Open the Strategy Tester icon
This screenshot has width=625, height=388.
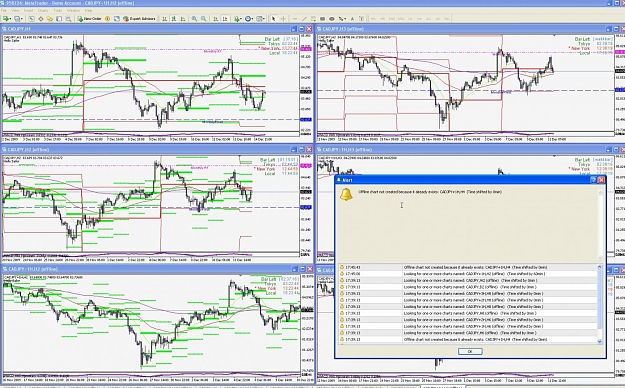pyautogui.click(x=68, y=19)
